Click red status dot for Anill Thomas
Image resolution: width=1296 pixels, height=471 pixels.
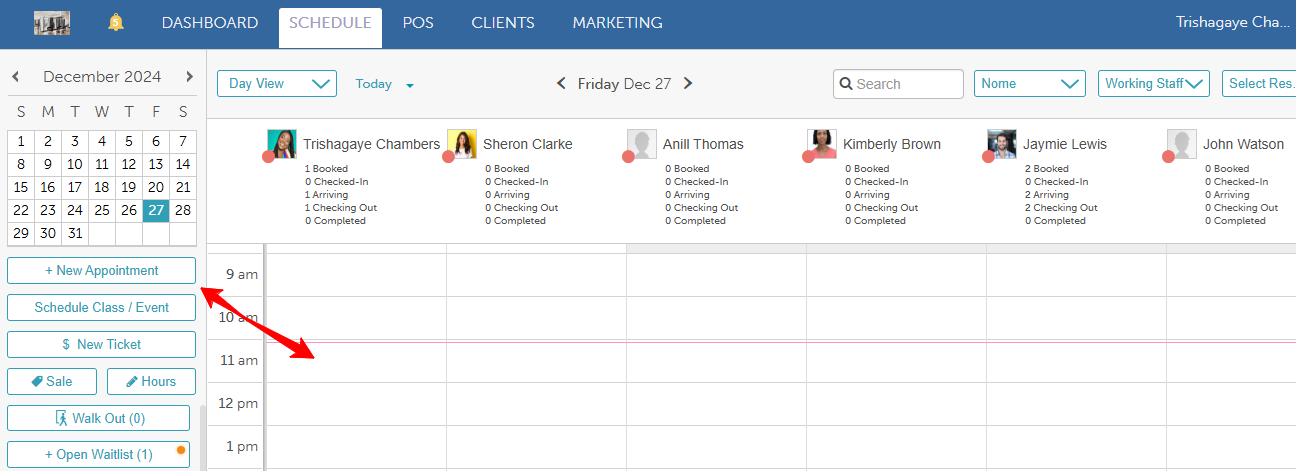tap(628, 157)
